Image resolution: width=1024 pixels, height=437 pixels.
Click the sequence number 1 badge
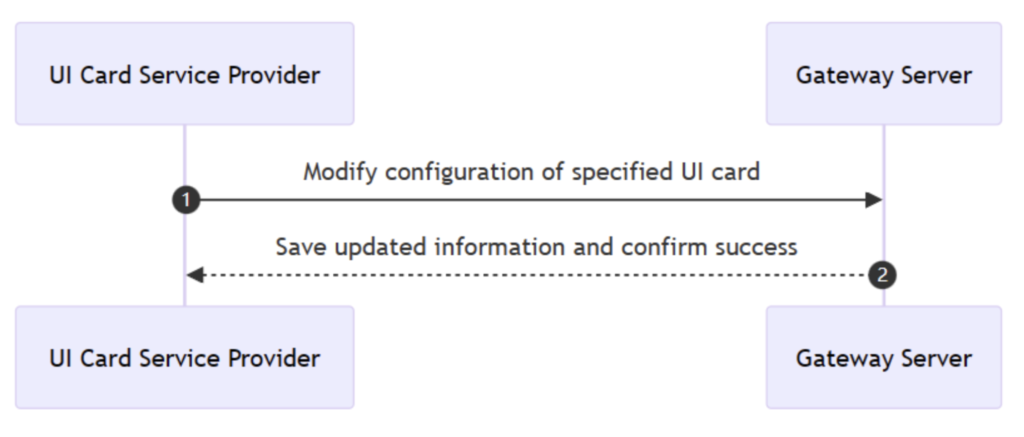click(x=185, y=201)
